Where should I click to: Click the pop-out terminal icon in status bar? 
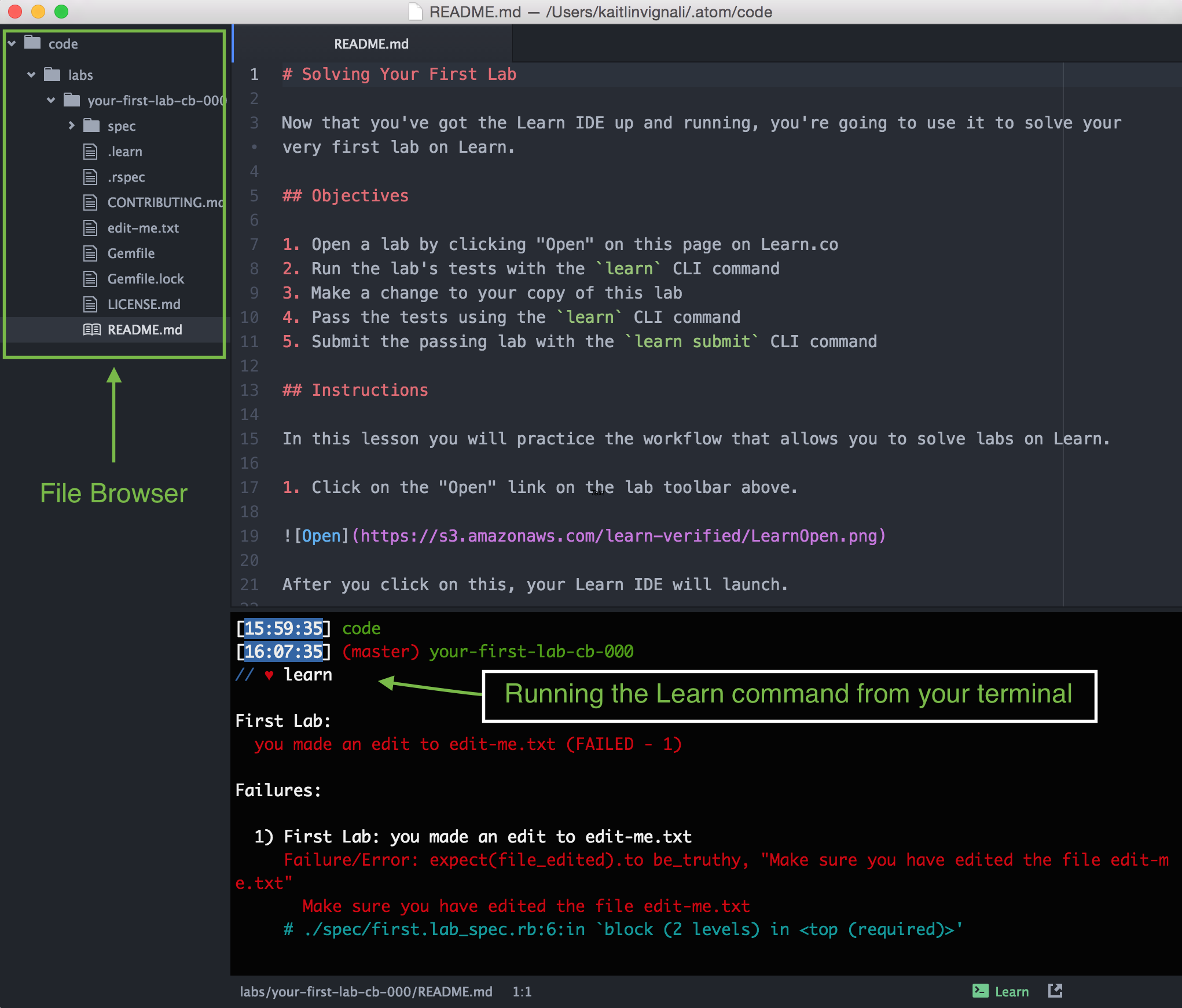click(1055, 990)
